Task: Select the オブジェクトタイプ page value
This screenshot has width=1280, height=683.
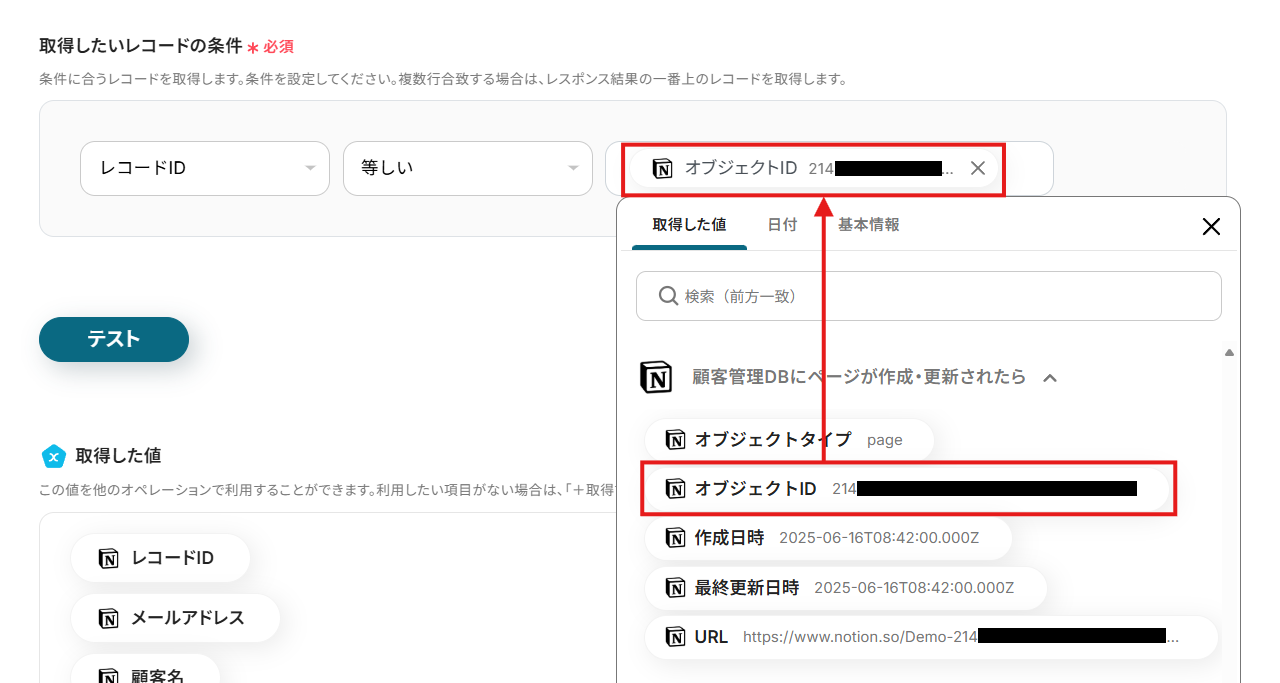Action: [789, 440]
